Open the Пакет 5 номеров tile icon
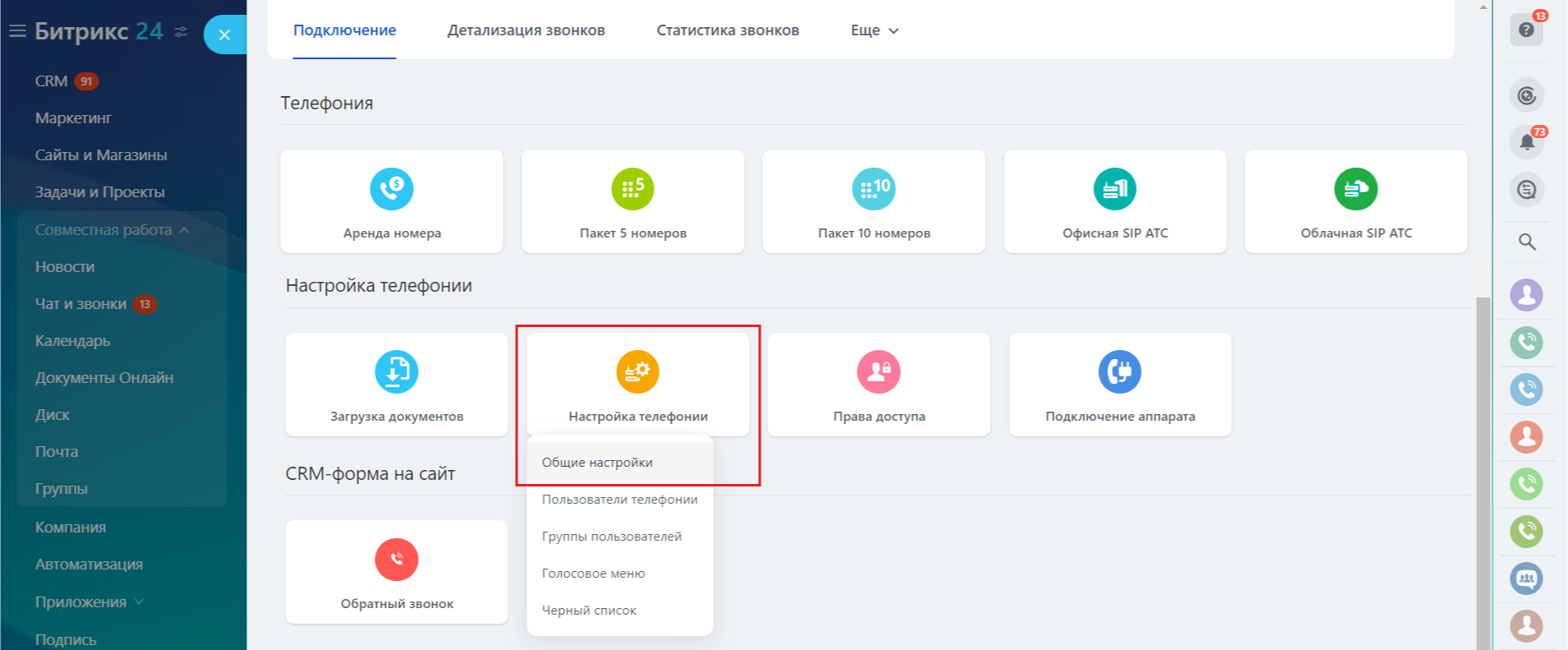This screenshot has height=650, width=1568. [632, 189]
